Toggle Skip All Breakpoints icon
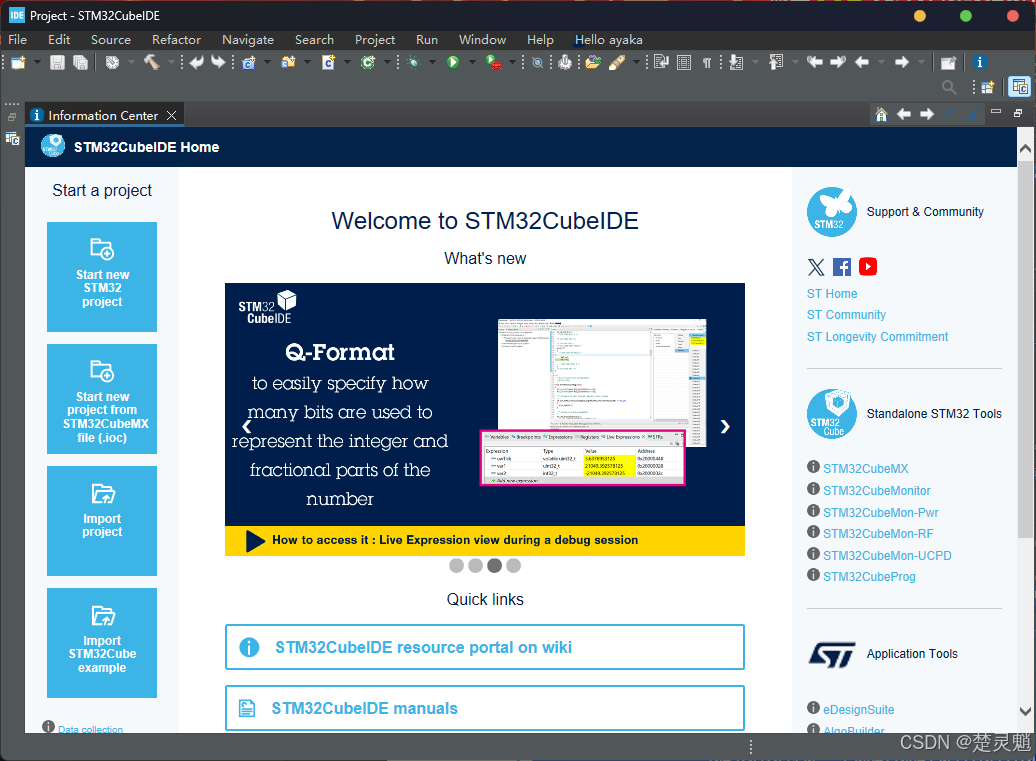1036x761 pixels. pyautogui.click(x=537, y=63)
